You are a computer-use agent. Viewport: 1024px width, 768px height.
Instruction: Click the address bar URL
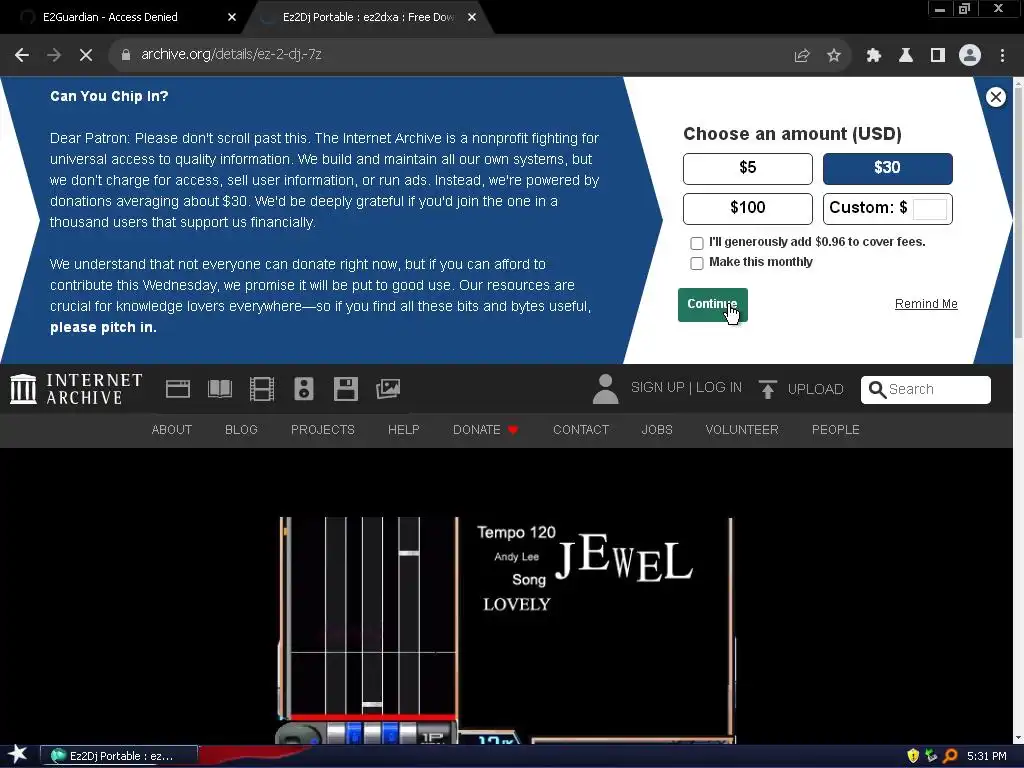(231, 55)
